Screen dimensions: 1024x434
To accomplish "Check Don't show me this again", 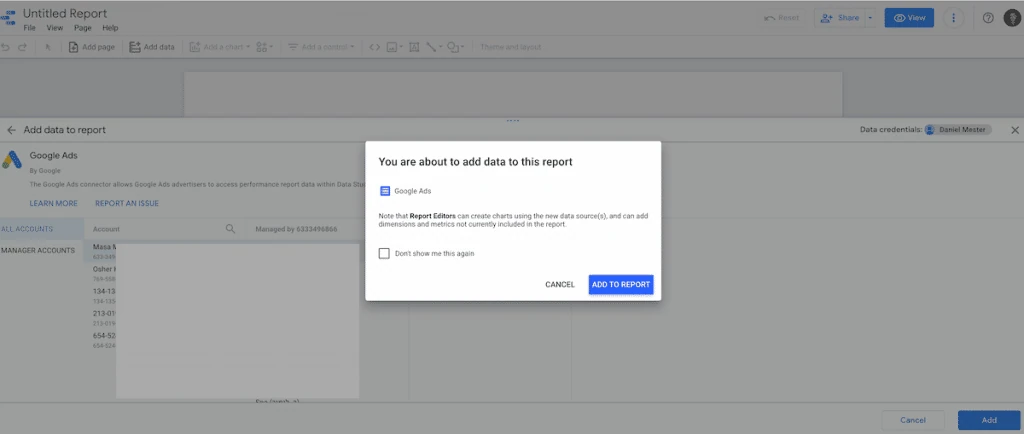I will [384, 253].
